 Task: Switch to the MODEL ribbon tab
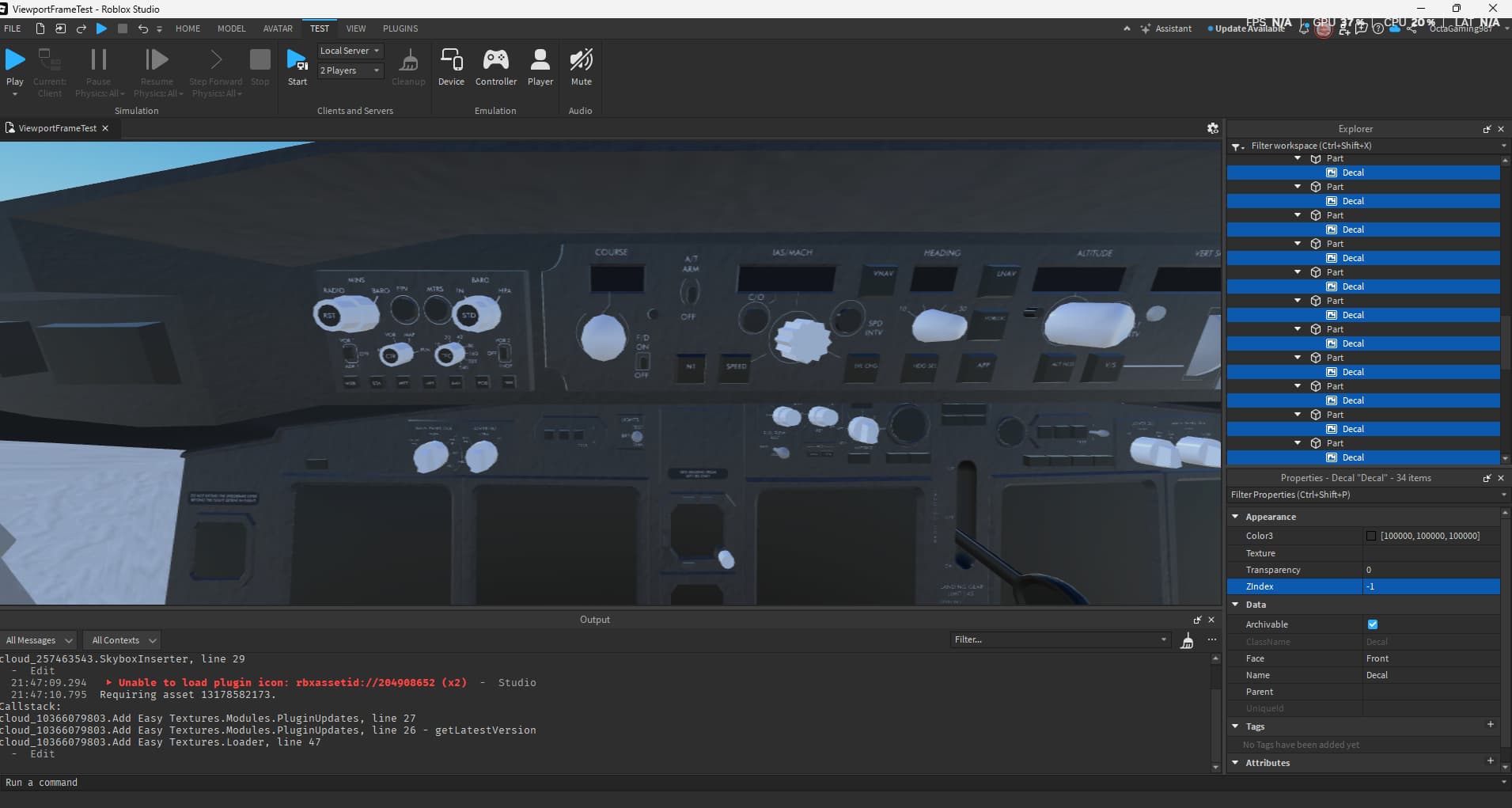tap(231, 28)
